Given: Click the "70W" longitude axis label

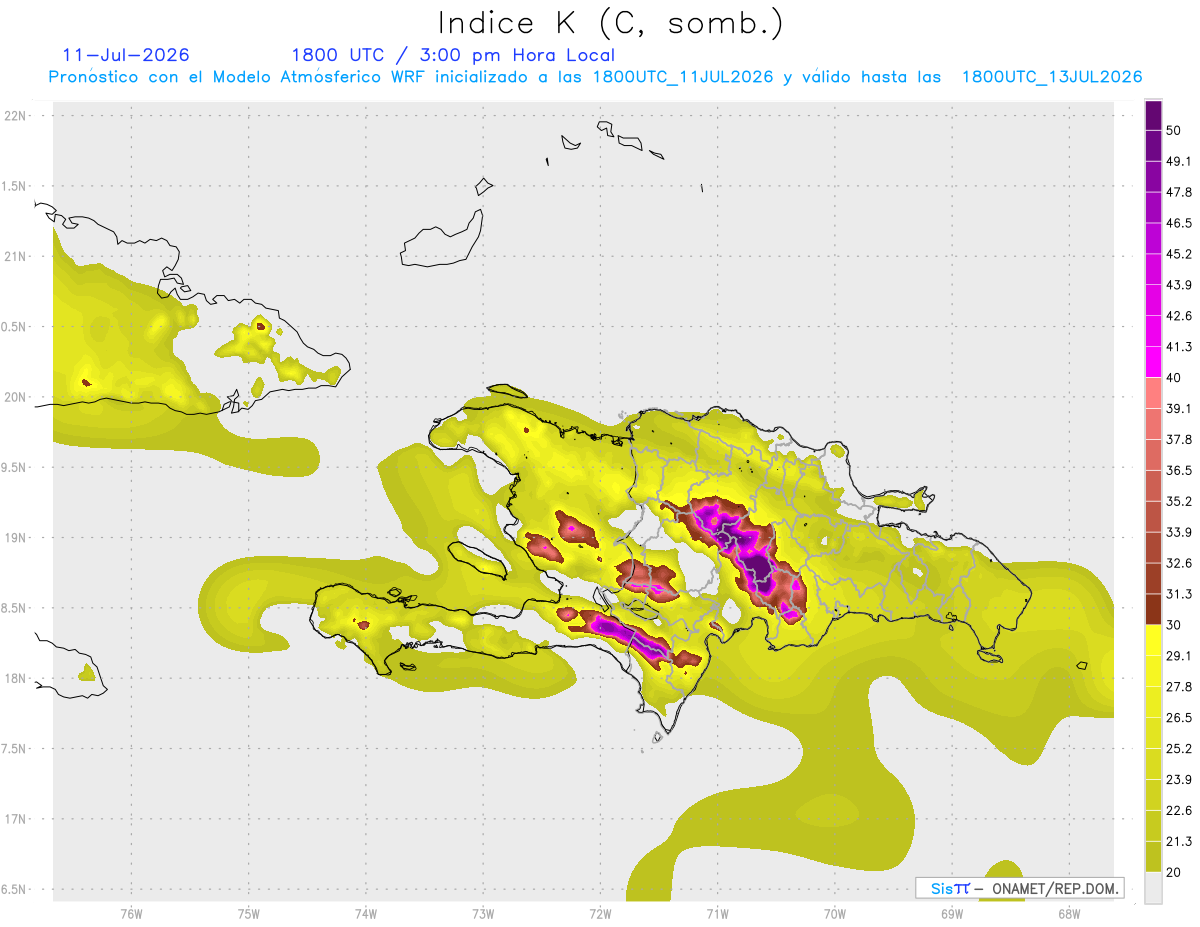Looking at the screenshot, I should [x=835, y=914].
